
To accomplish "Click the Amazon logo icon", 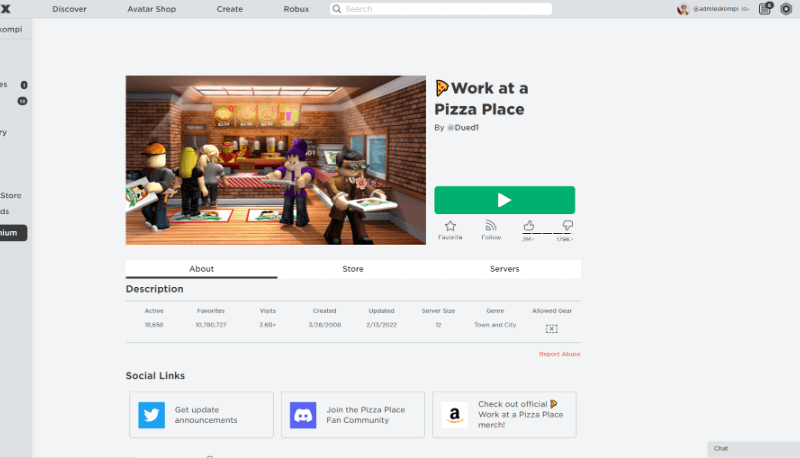I will 455,415.
